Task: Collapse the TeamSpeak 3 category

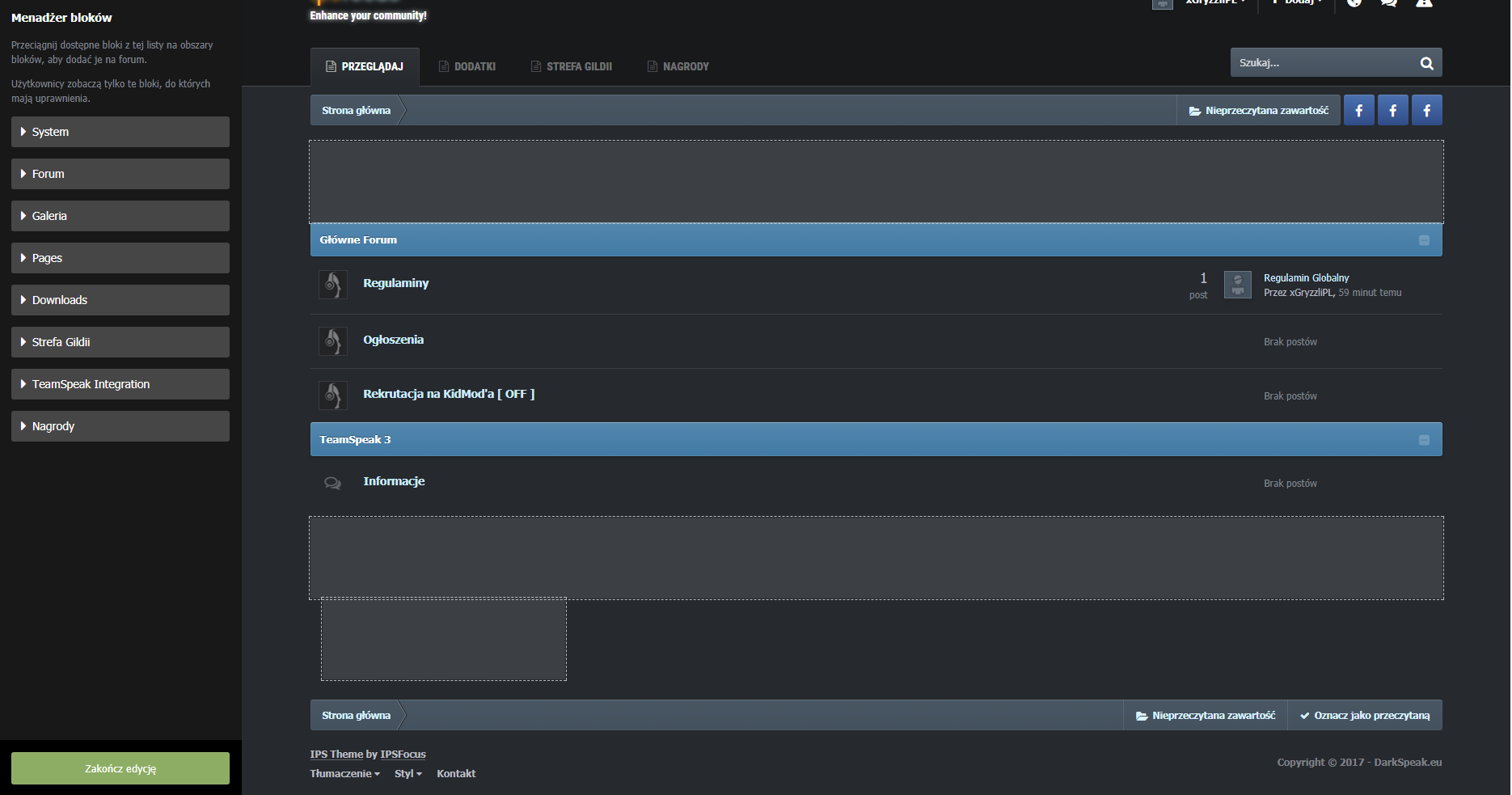Action: pyautogui.click(x=1424, y=440)
